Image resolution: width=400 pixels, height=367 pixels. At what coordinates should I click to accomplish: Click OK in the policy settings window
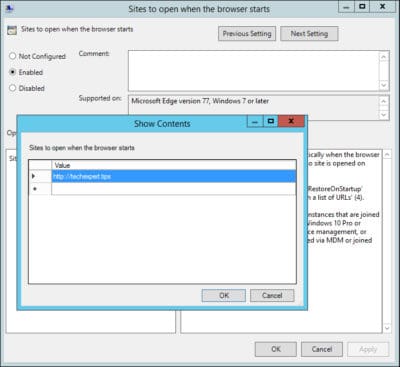click(276, 349)
